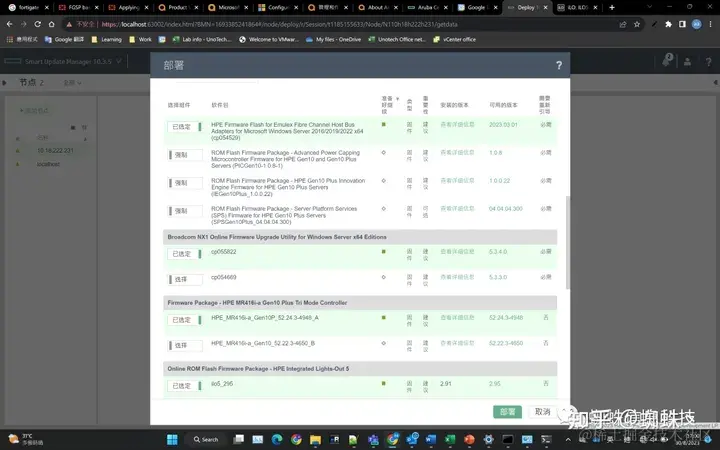Toggle 选择 for HPE_MR416i-a_Gen10_52.22.3-4650_B
The width and height of the screenshot is (720, 450).
click(185, 345)
